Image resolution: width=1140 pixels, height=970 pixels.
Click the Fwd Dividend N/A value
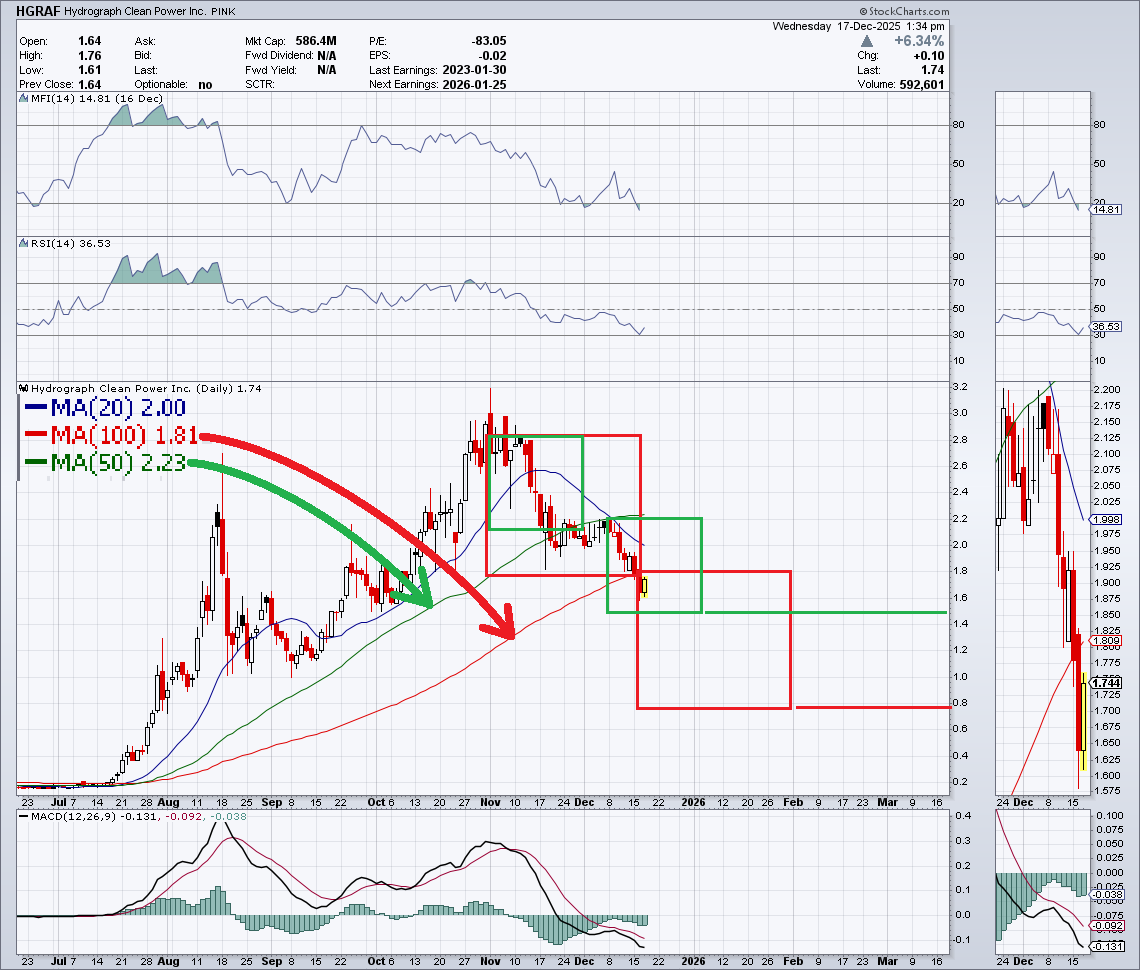coord(326,55)
